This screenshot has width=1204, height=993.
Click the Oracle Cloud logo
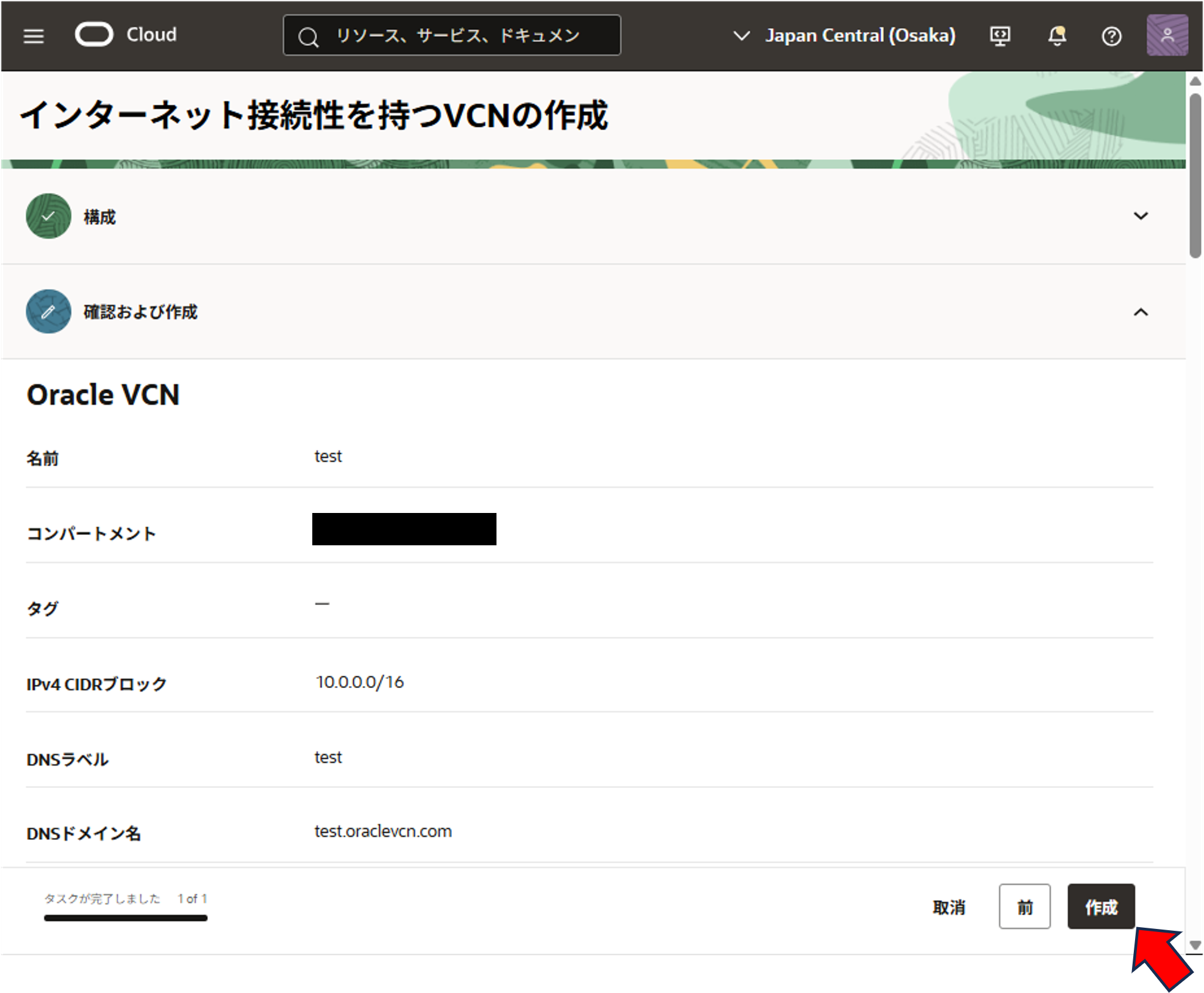(x=94, y=35)
